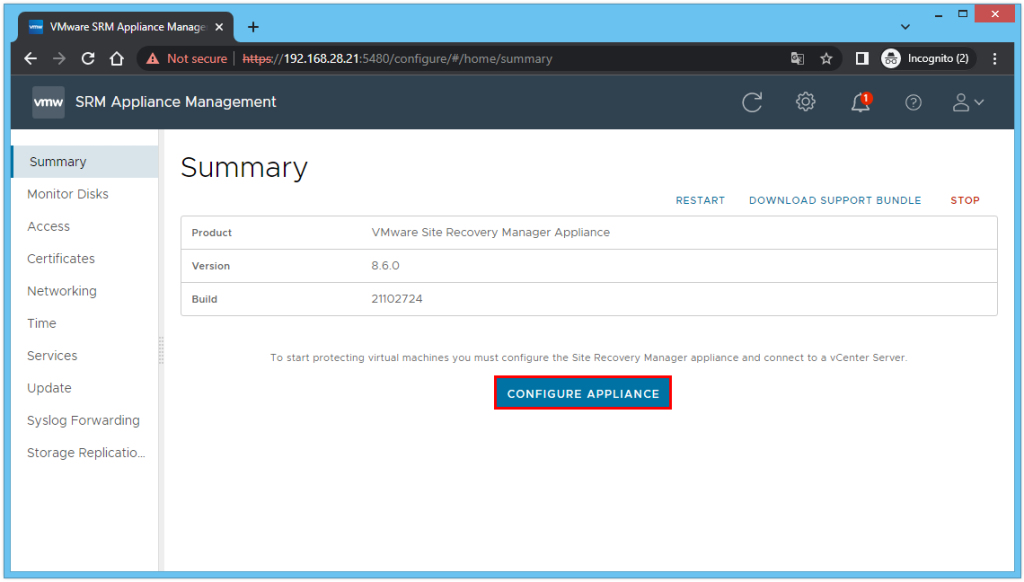The image size is (1024, 582).
Task: Click the VMware logo in the header
Action: 48,103
